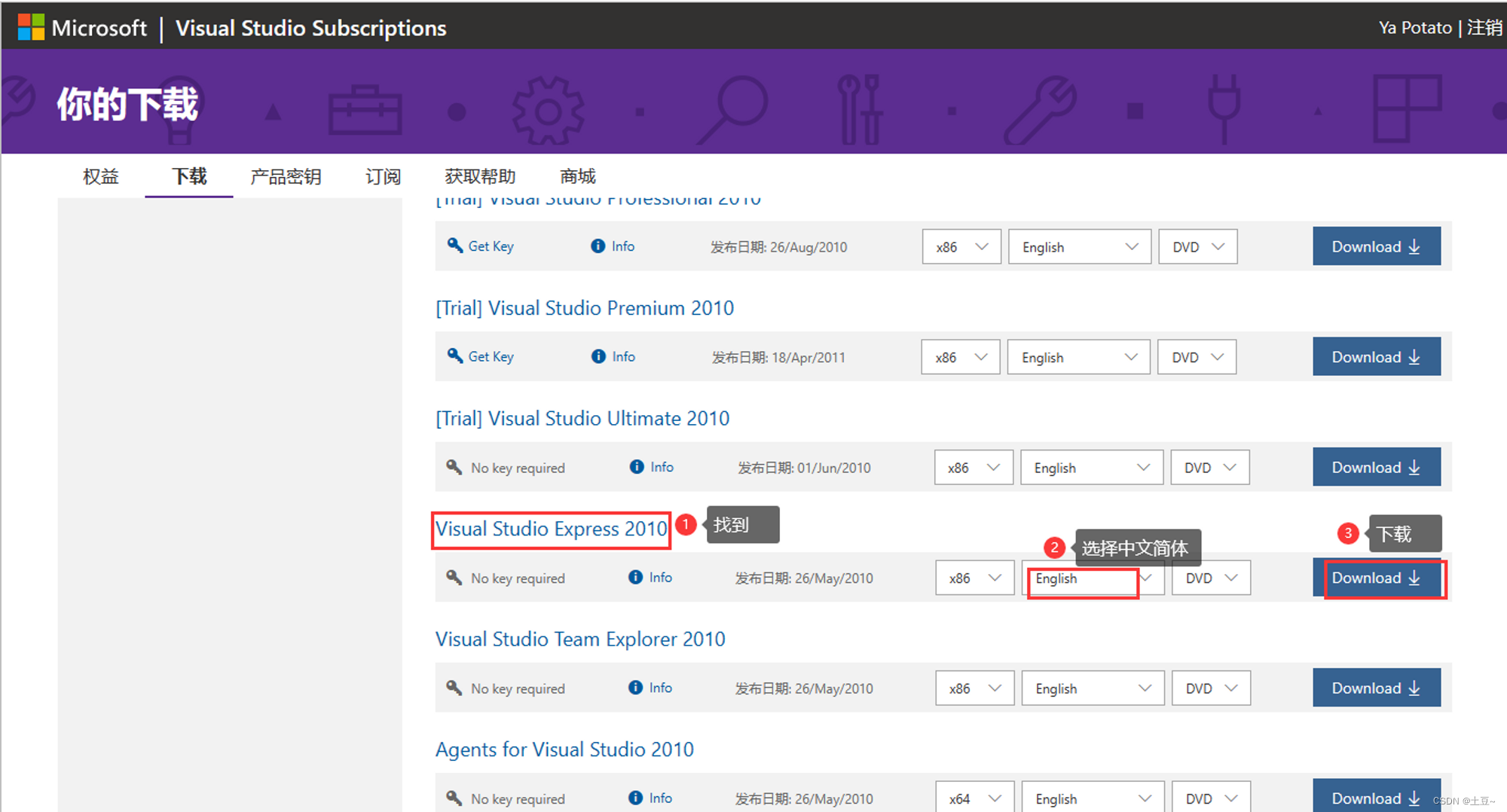
Task: Open the 产品密钥 tab
Action: coord(286,176)
